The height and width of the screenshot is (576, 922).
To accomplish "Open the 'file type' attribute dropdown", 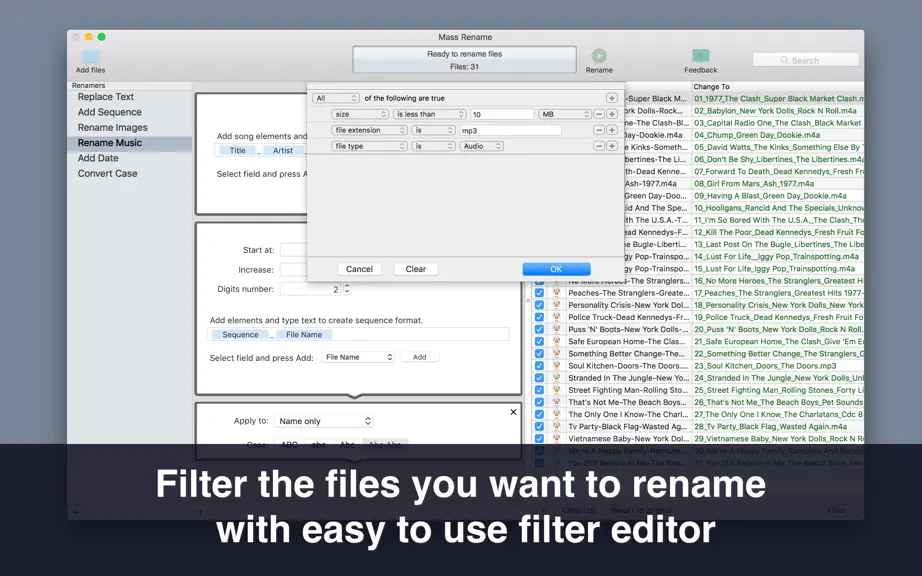I will 369,146.
